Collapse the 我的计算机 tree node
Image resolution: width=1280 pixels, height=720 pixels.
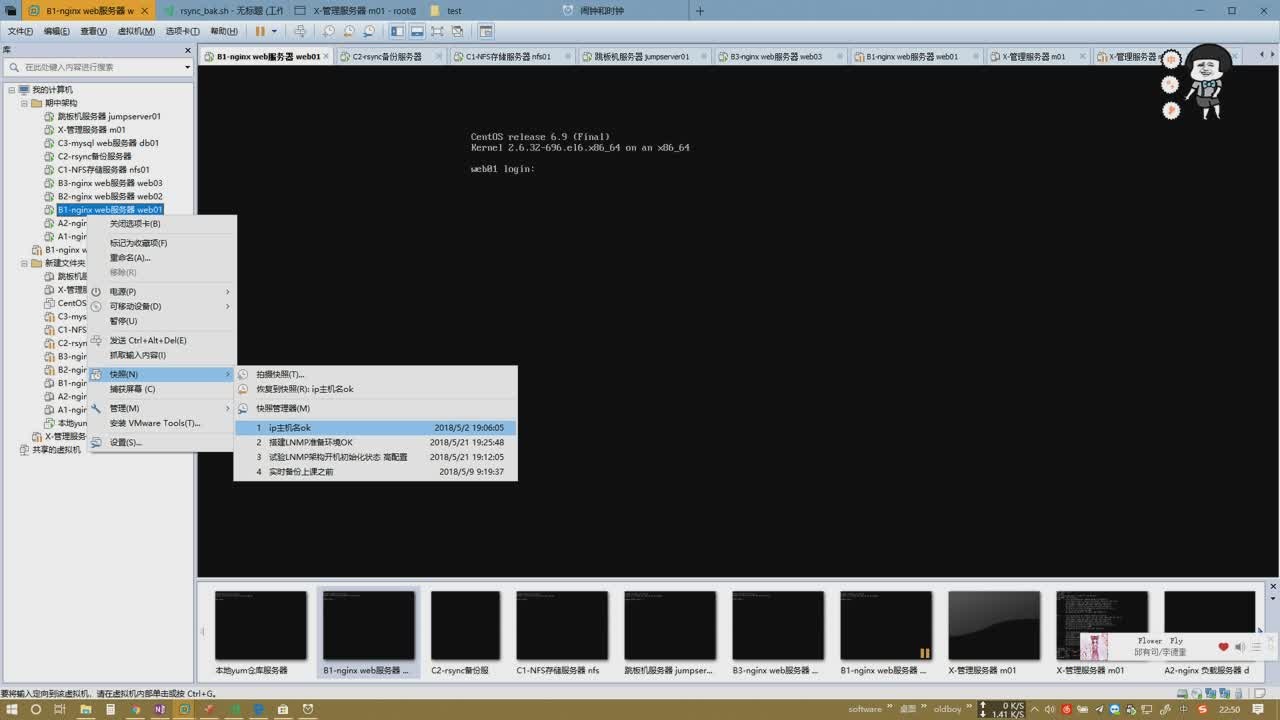(x=11, y=90)
